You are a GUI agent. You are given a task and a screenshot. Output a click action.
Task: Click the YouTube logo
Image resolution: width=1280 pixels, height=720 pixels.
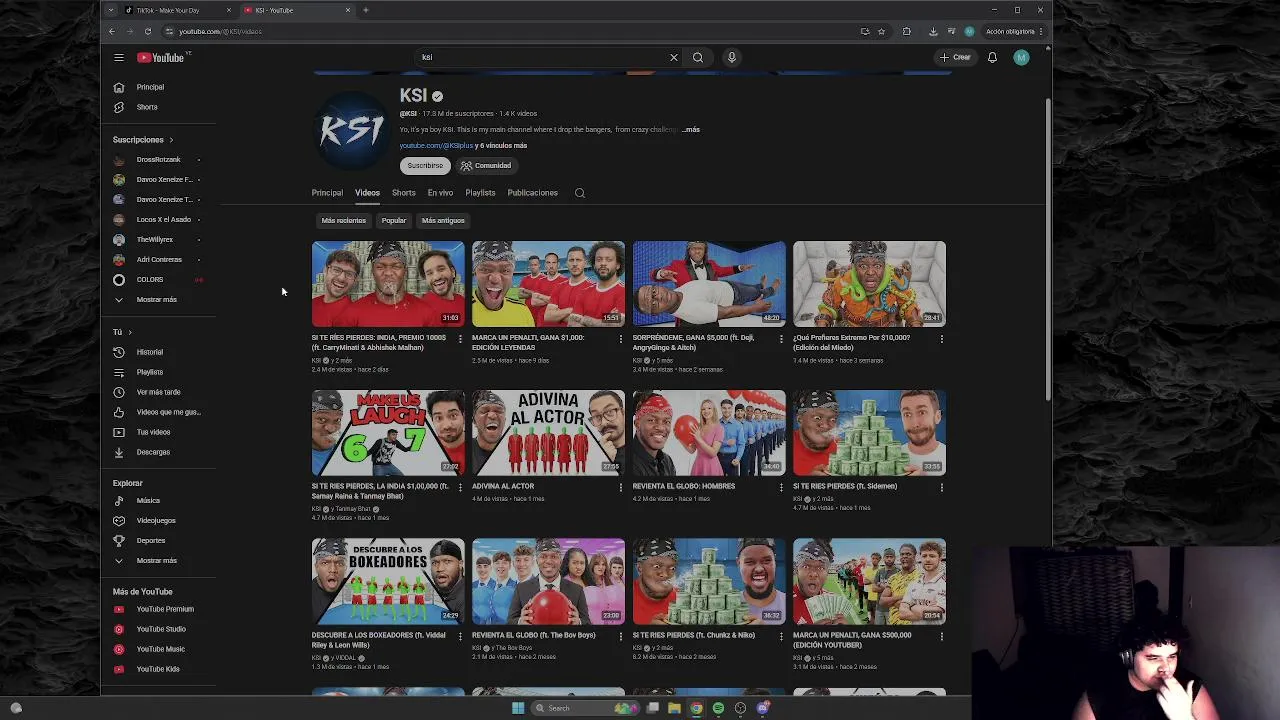tap(161, 58)
